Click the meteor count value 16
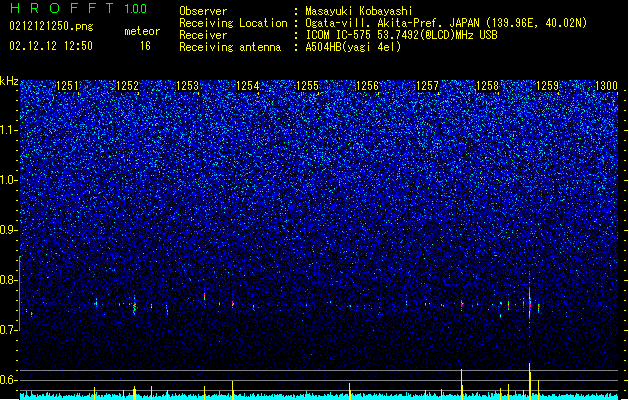The image size is (629, 400). pos(145,46)
